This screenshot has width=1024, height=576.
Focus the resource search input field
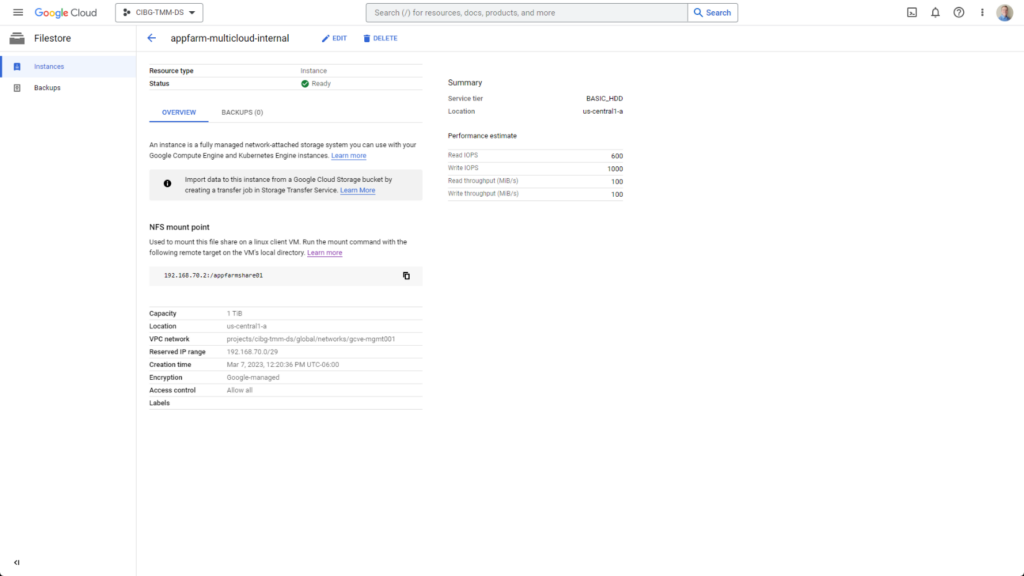tap(527, 13)
